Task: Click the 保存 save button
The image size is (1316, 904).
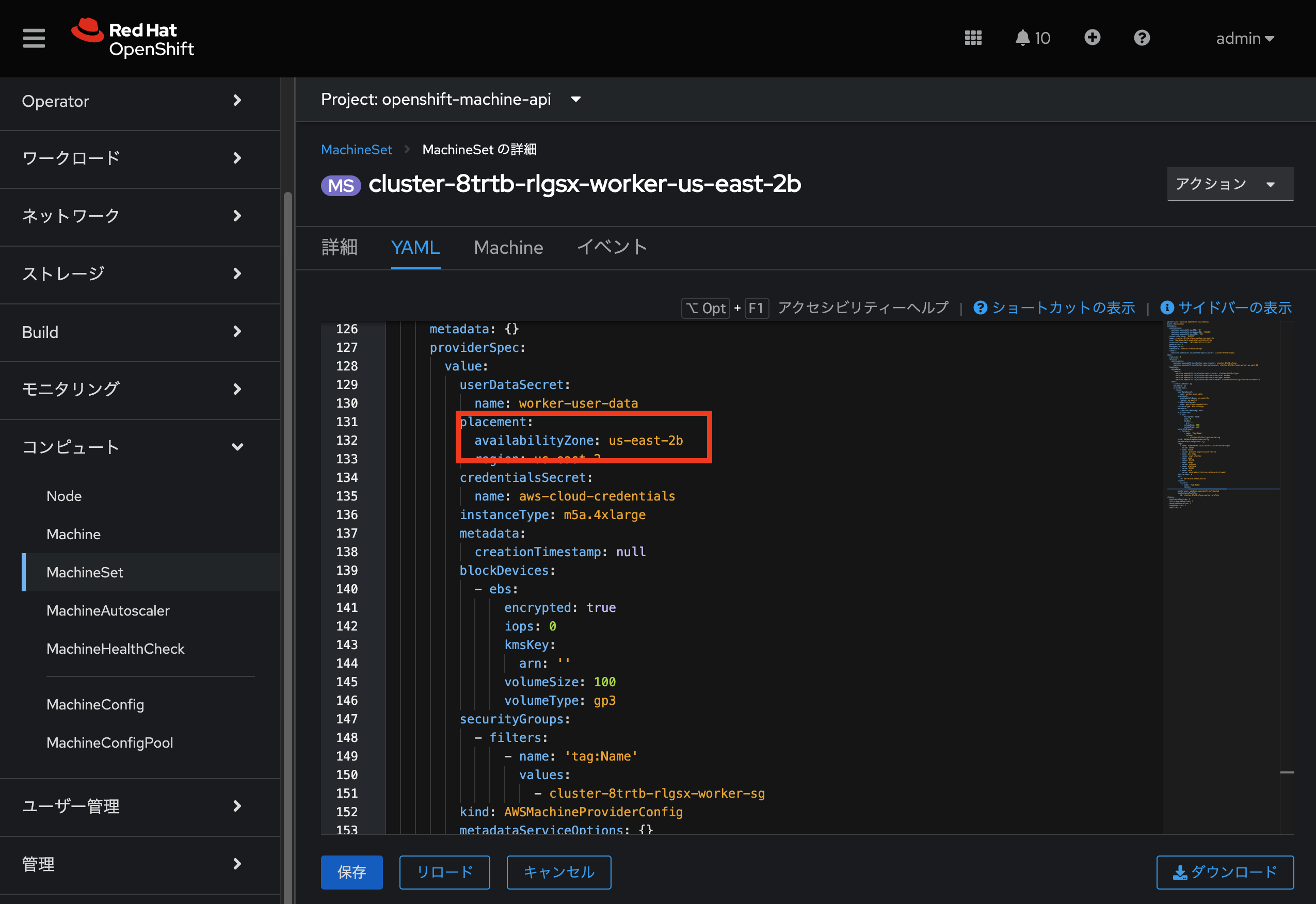Action: (x=352, y=871)
